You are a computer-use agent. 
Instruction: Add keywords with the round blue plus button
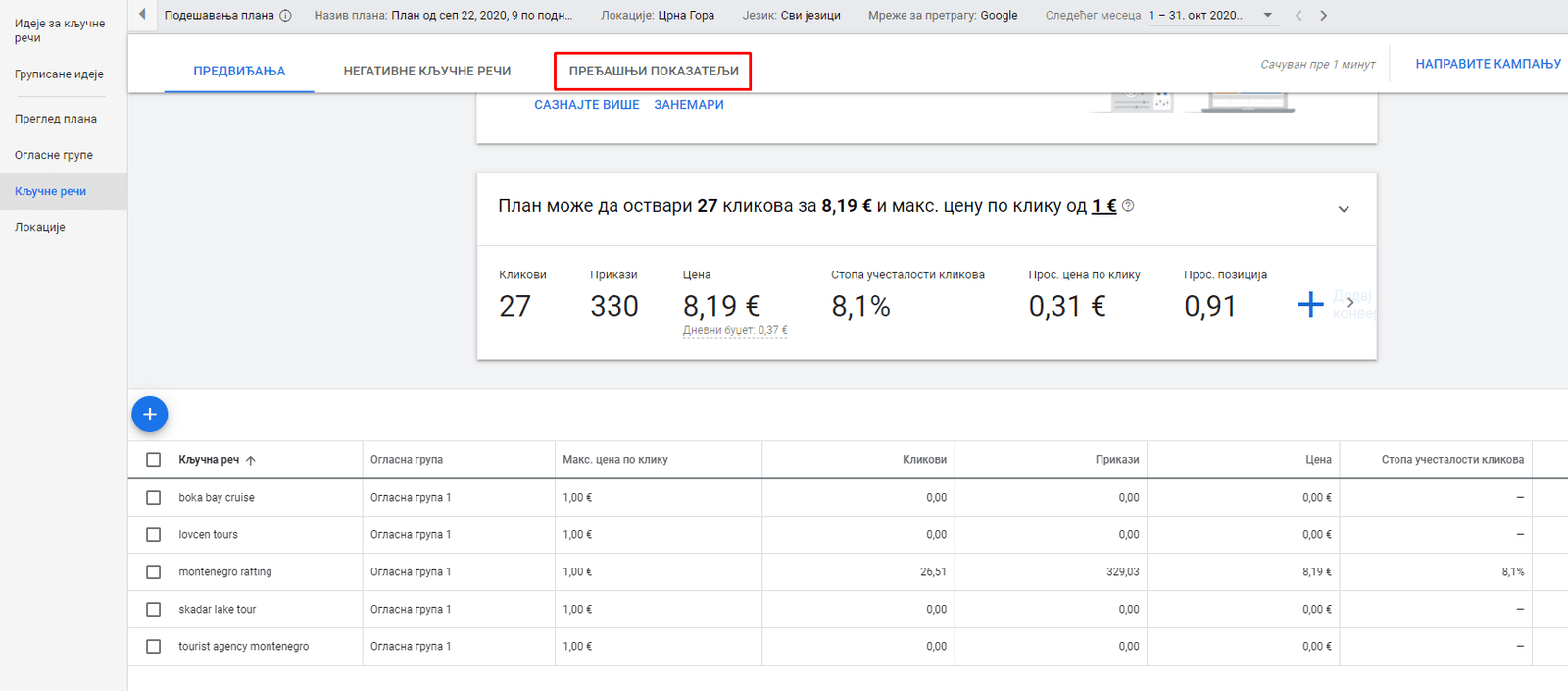coord(150,415)
